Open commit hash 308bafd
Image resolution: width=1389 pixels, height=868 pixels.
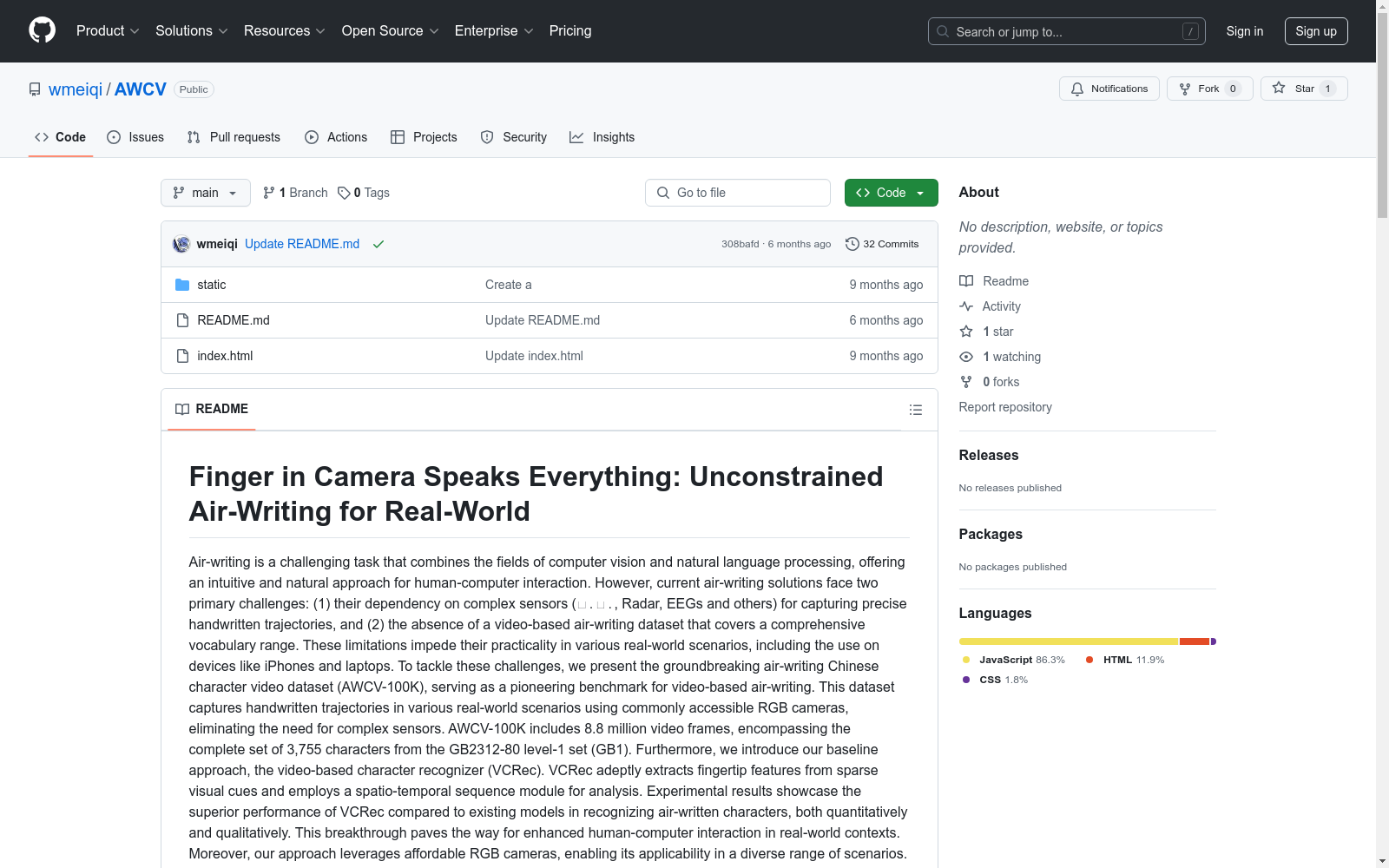point(740,244)
